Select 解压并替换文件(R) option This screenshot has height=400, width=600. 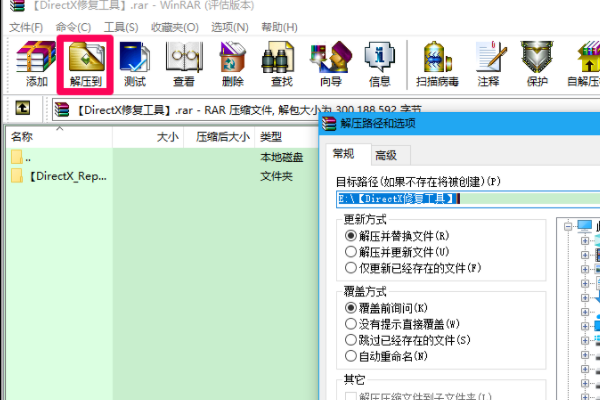pos(397,235)
